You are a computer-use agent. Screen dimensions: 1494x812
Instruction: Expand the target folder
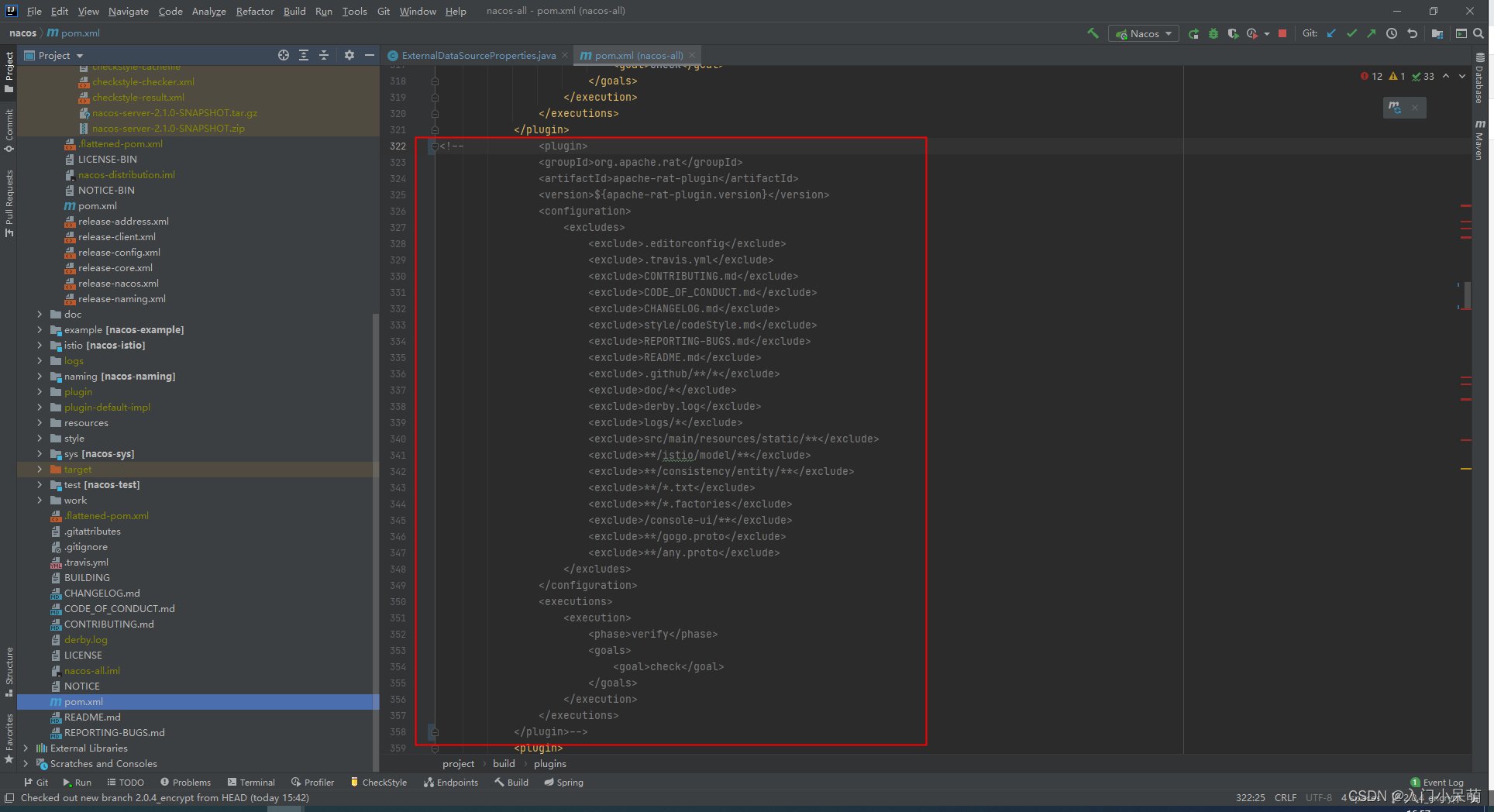pyautogui.click(x=40, y=470)
